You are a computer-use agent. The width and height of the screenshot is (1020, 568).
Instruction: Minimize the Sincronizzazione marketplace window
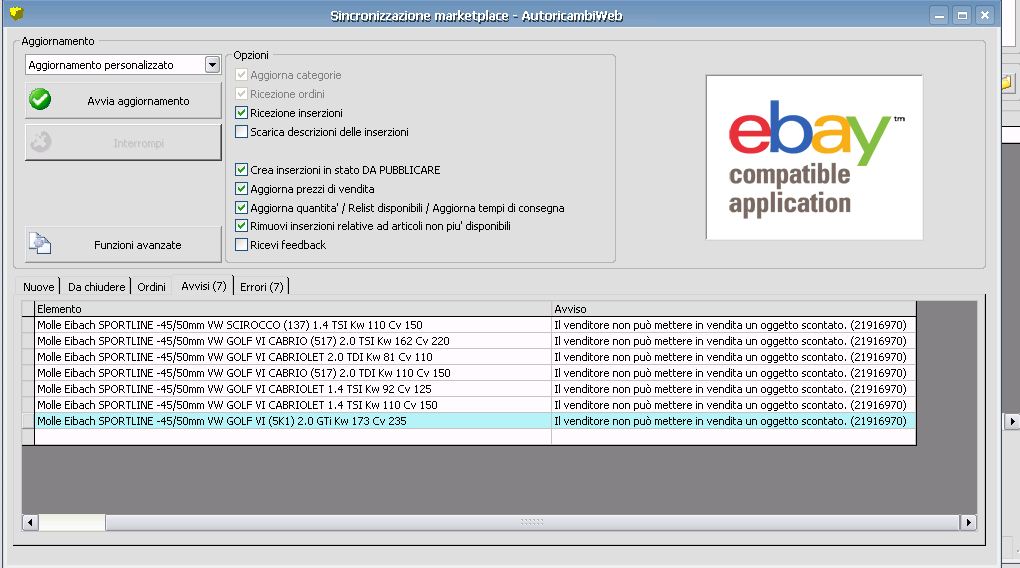939,15
